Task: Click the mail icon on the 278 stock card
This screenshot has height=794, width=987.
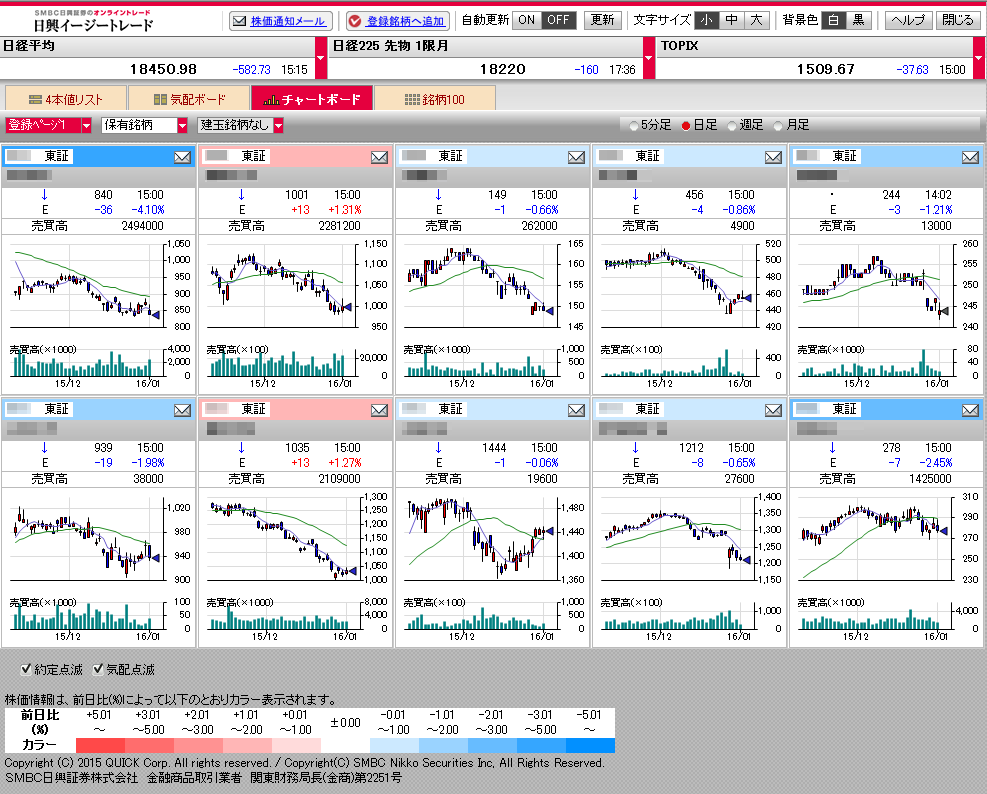Action: (x=970, y=410)
